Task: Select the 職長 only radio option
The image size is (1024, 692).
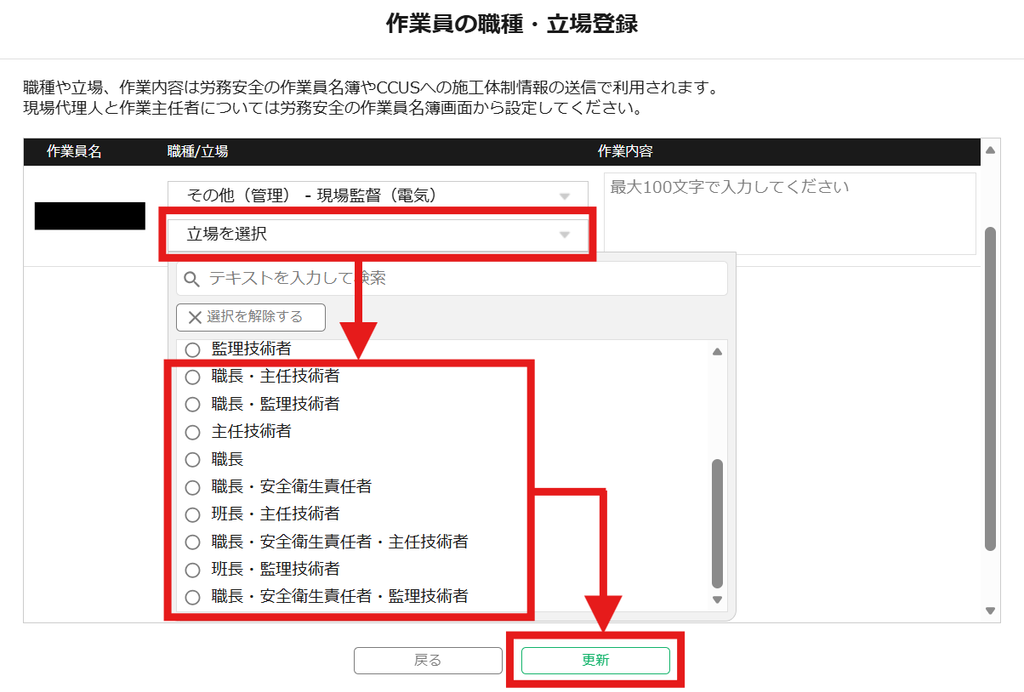Action: [193, 460]
